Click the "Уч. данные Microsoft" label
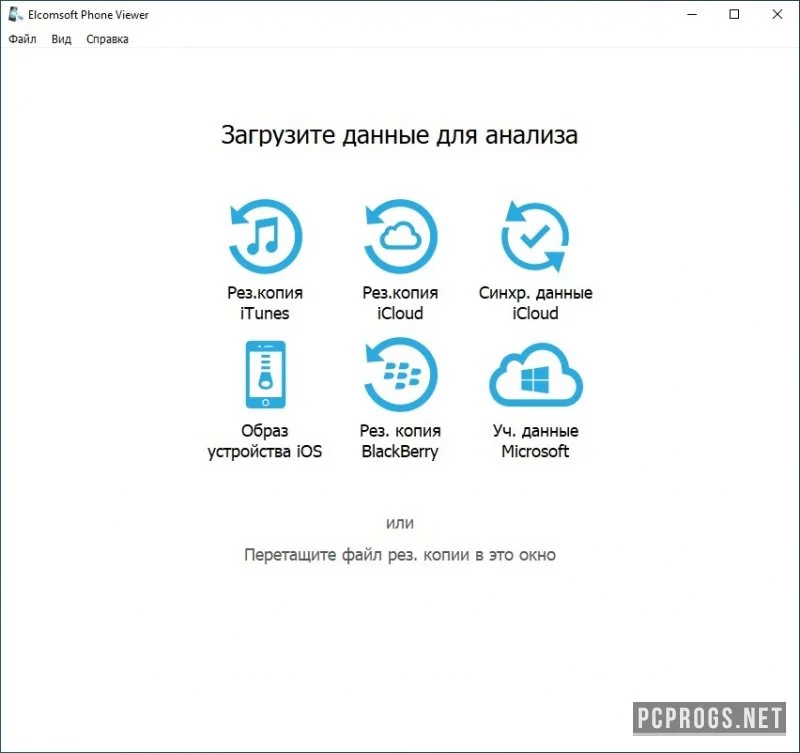The height and width of the screenshot is (753, 800). coord(535,441)
